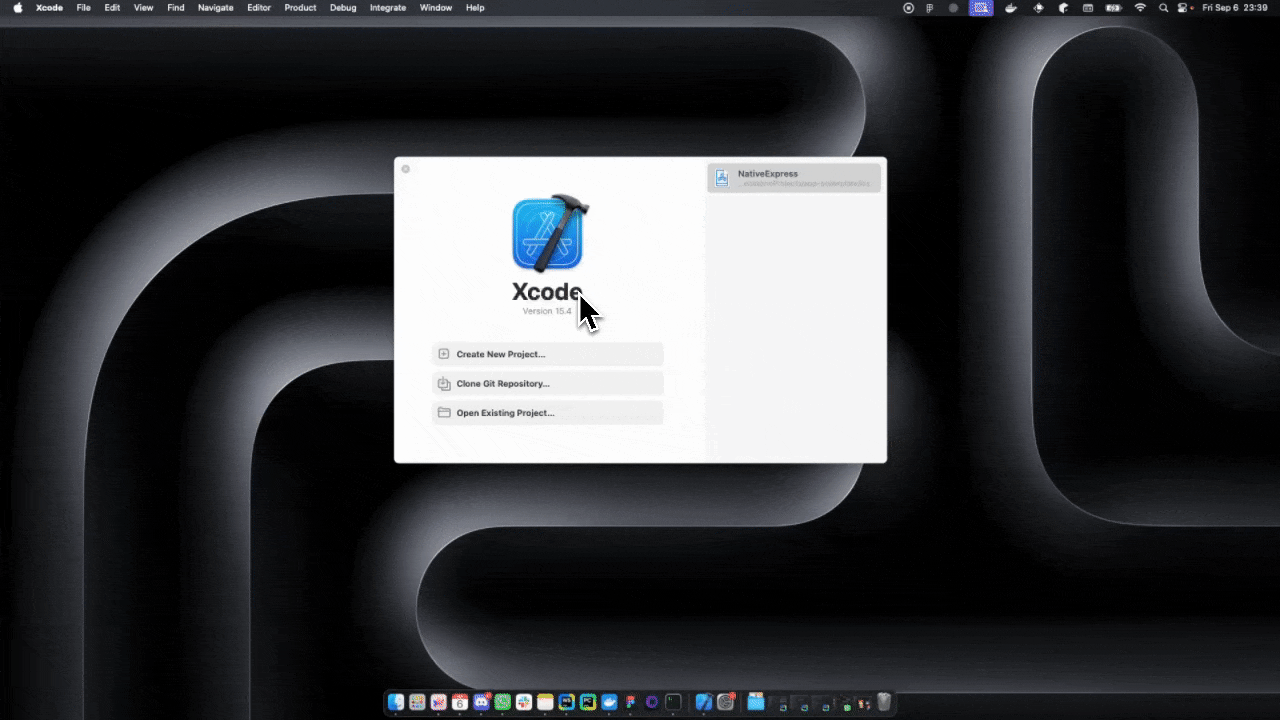Viewport: 1280px width, 720px height.
Task: Open Finder from the Dock
Action: pyautogui.click(x=396, y=702)
